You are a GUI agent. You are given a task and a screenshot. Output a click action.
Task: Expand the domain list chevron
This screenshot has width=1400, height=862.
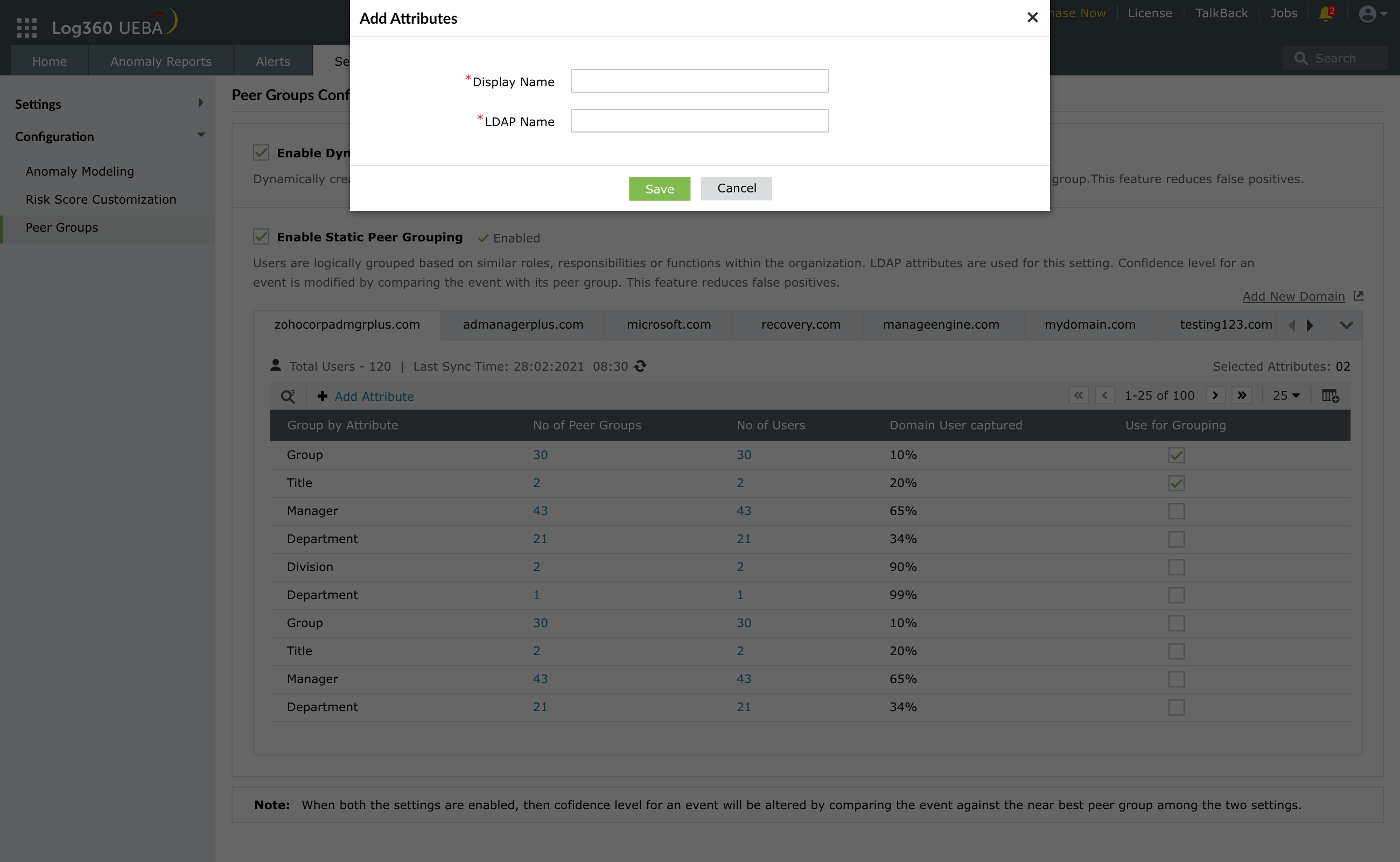1346,325
